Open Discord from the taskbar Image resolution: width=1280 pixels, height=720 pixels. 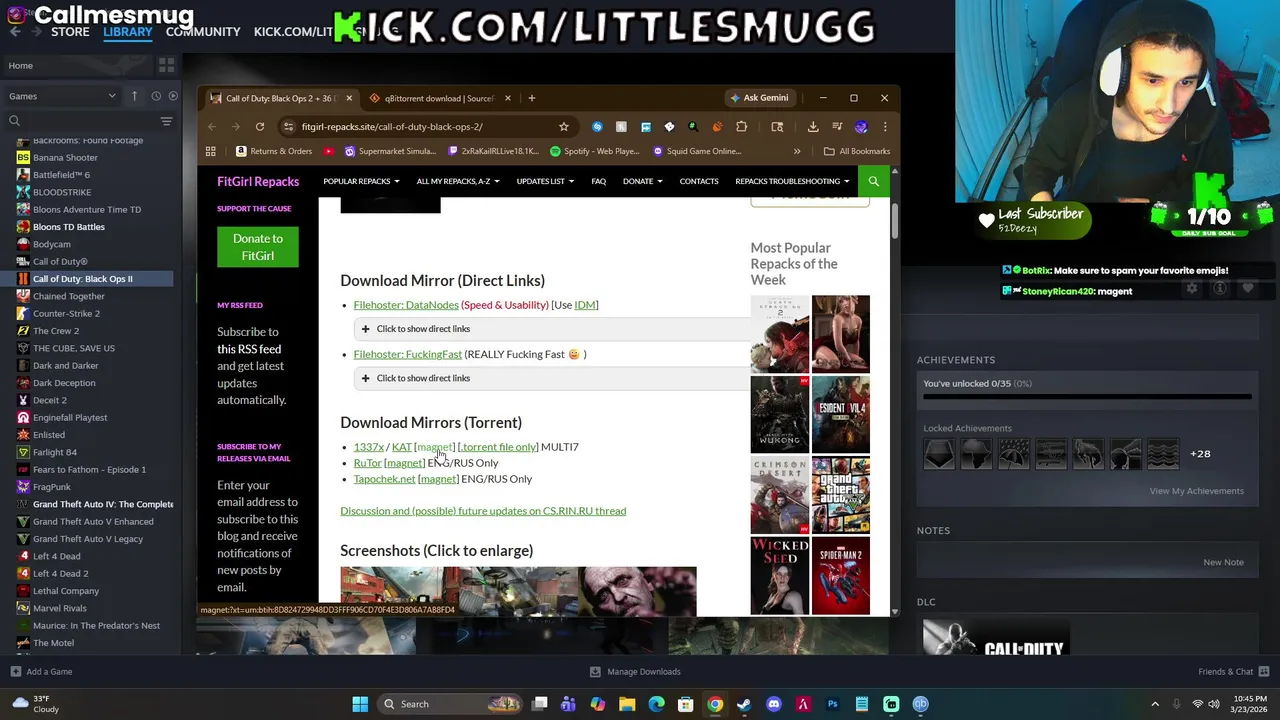coord(774,704)
